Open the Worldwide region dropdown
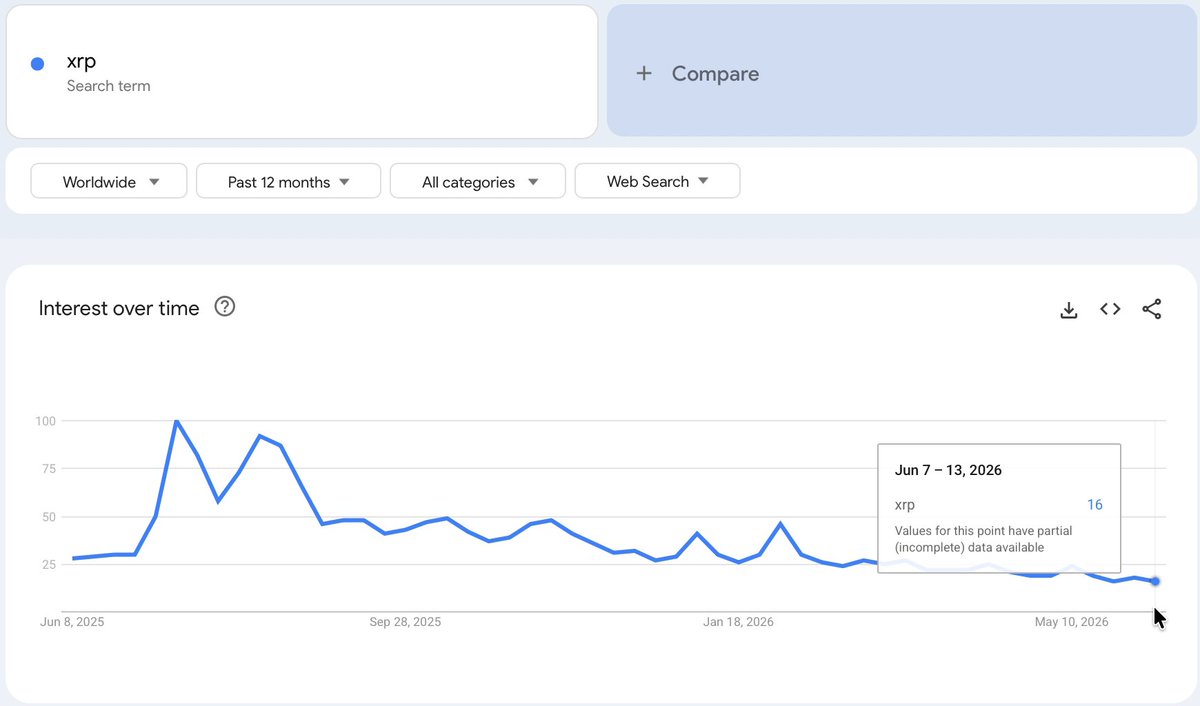Image resolution: width=1200 pixels, height=706 pixels. 109,181
